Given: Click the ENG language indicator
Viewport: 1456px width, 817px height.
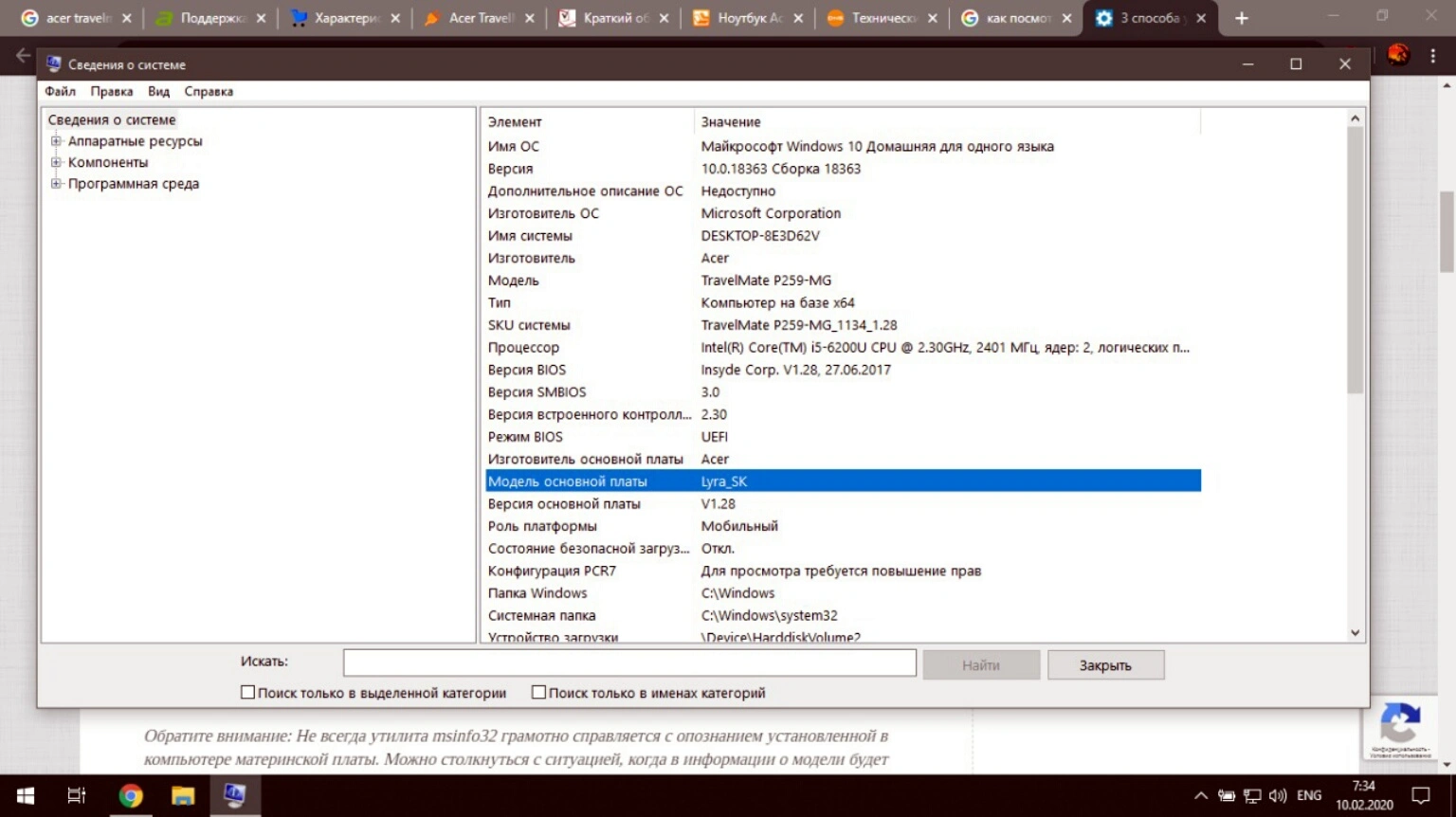Looking at the screenshot, I should (x=1309, y=796).
